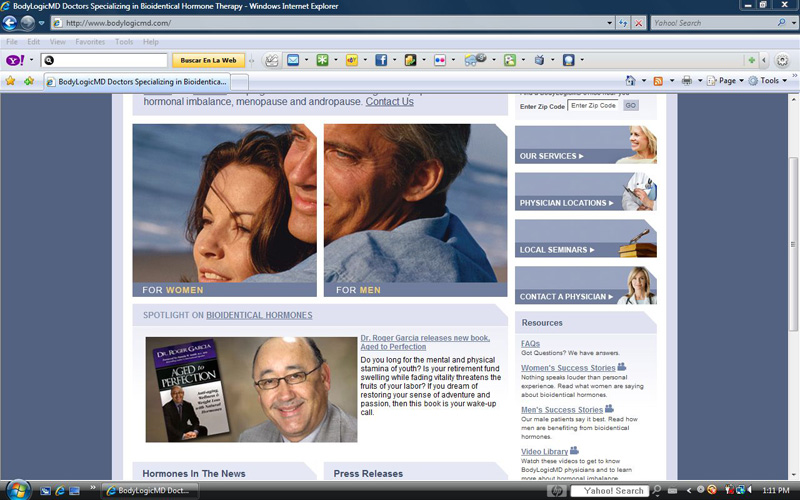Click the Facebook icon in Yahoo toolbar
Image resolution: width=800 pixels, height=500 pixels.
380,60
